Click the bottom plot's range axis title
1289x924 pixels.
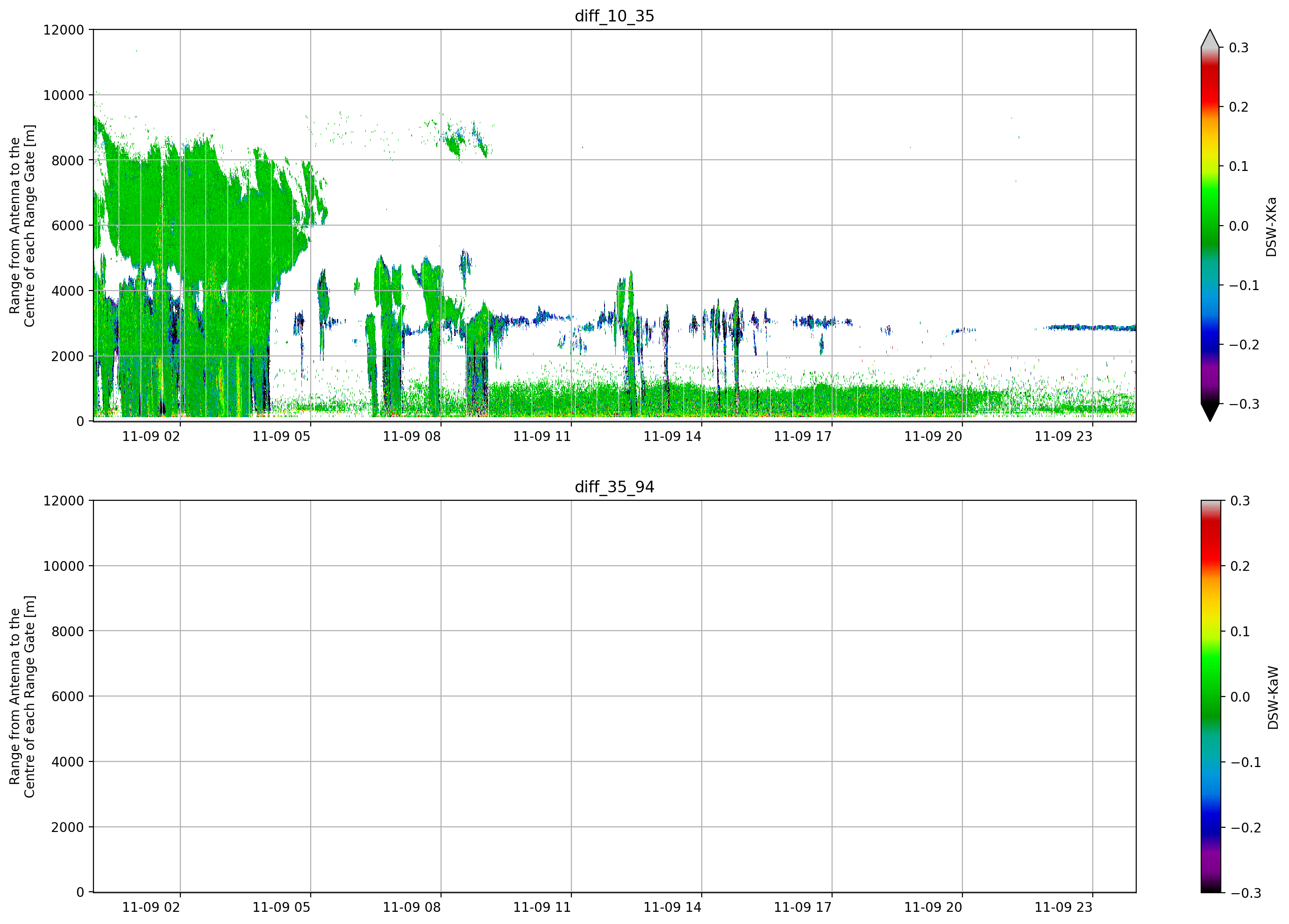22,697
